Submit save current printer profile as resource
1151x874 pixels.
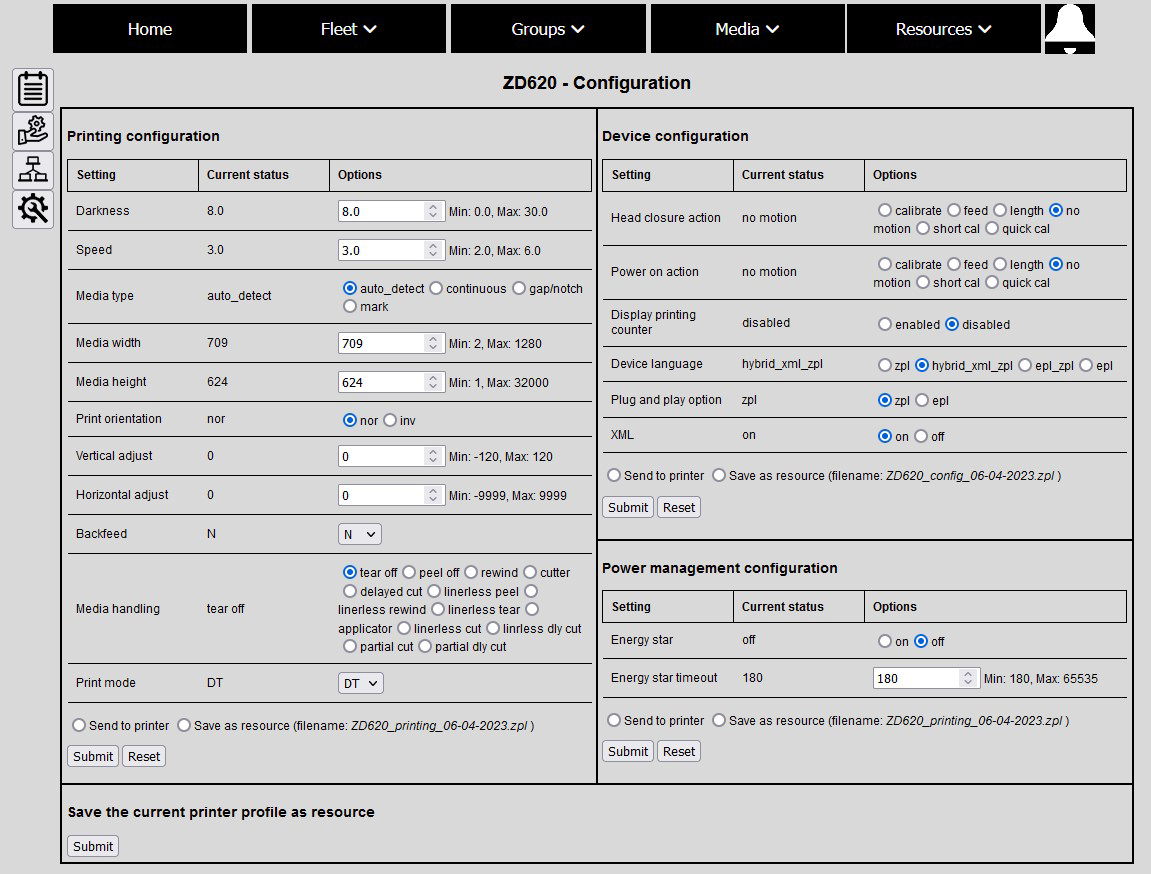(93, 846)
